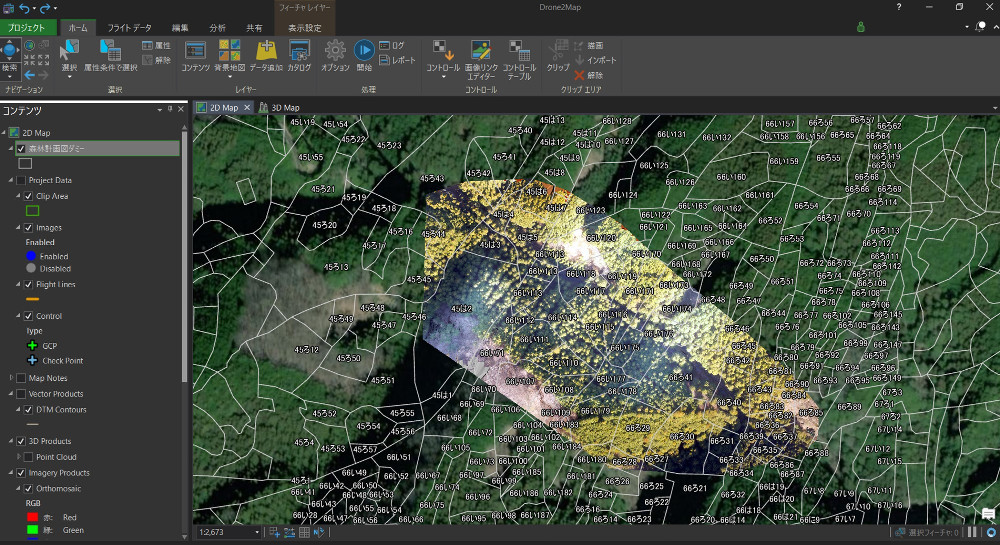Open the map scale dropdown
The image size is (1000, 545).
259,533
